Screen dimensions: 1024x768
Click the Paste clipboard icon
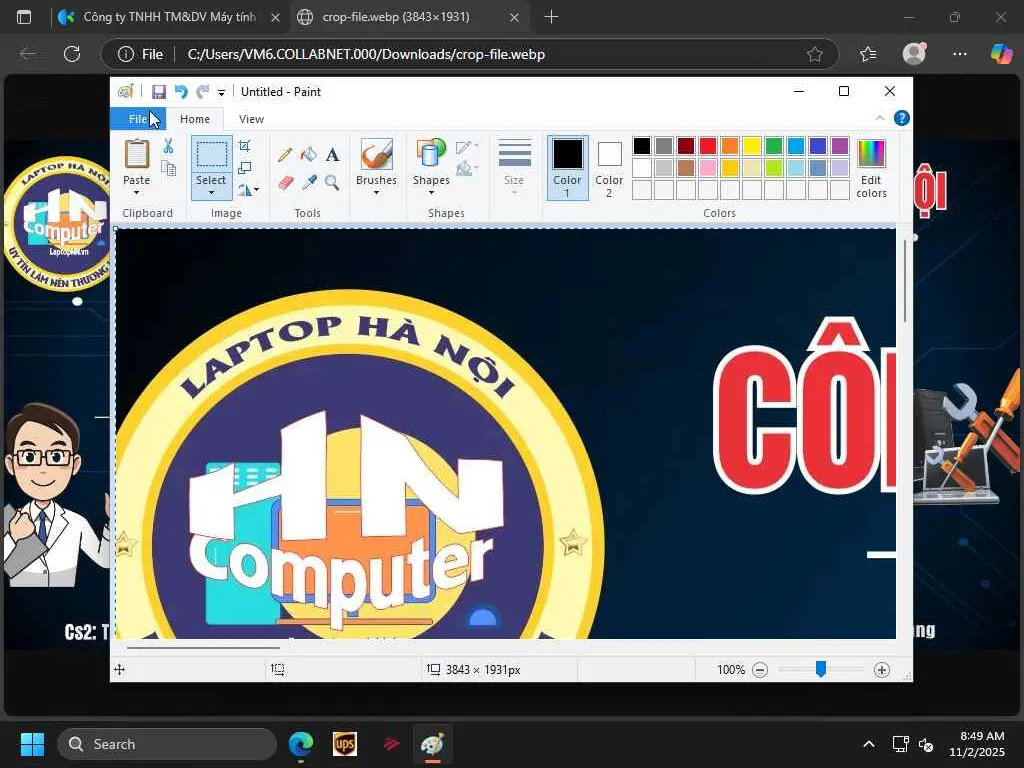(x=136, y=154)
